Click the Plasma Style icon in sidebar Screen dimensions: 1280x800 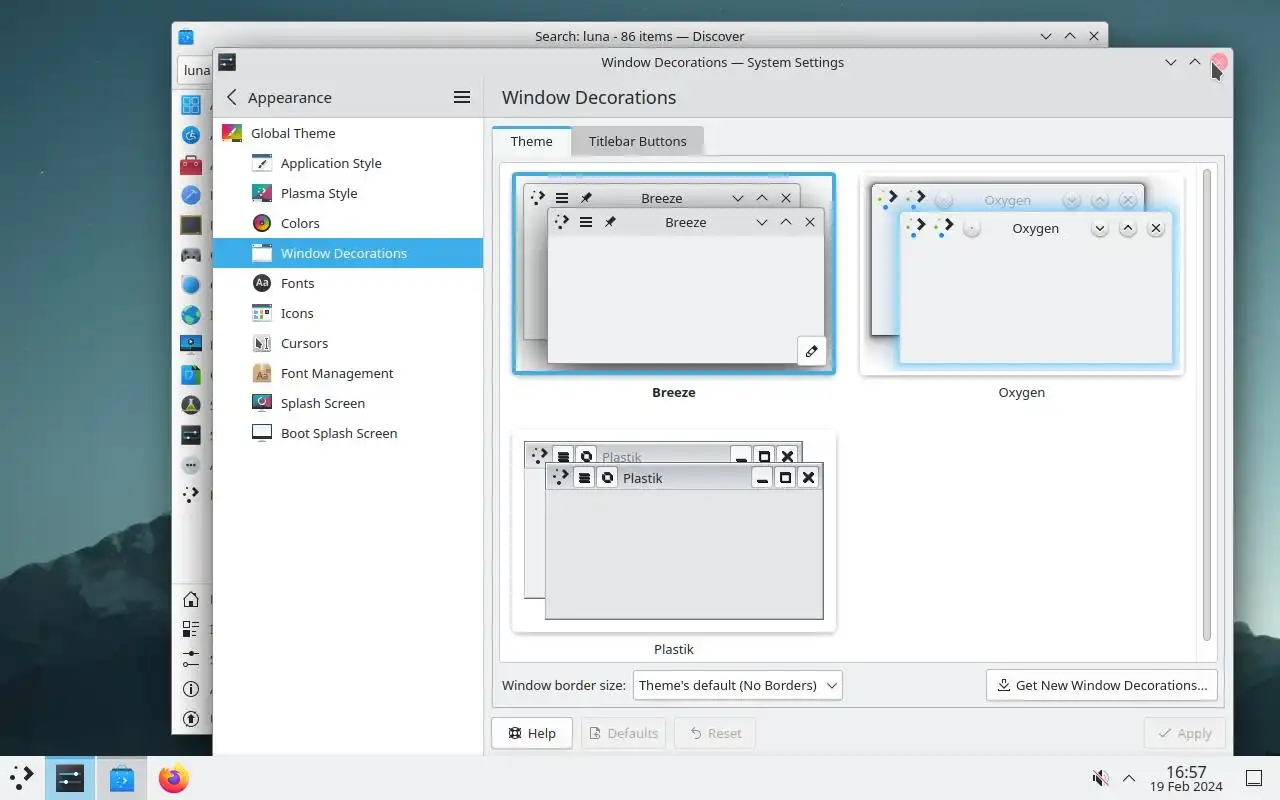pyautogui.click(x=262, y=193)
